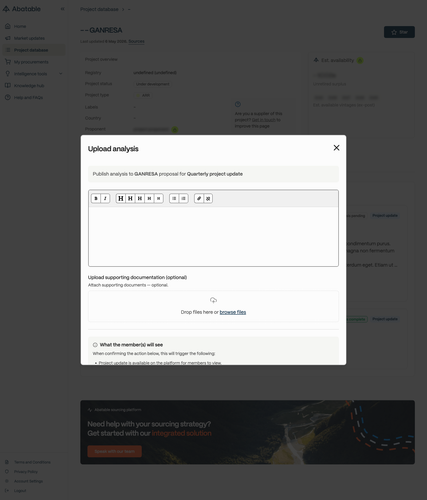Screen dimensions: 427x500
Task: Open Terms and Conditions link
Action: point(32,462)
